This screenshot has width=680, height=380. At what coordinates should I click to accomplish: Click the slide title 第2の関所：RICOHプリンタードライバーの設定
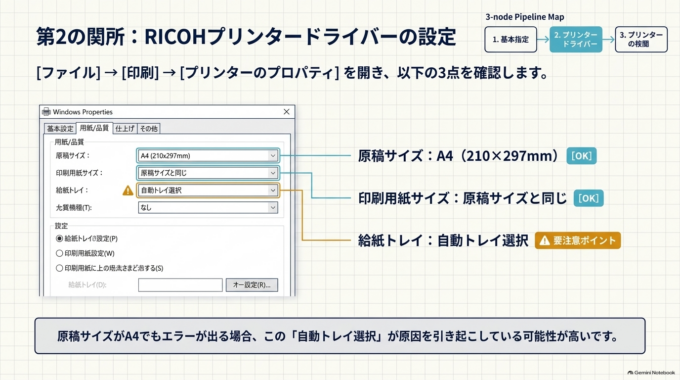coord(246,37)
